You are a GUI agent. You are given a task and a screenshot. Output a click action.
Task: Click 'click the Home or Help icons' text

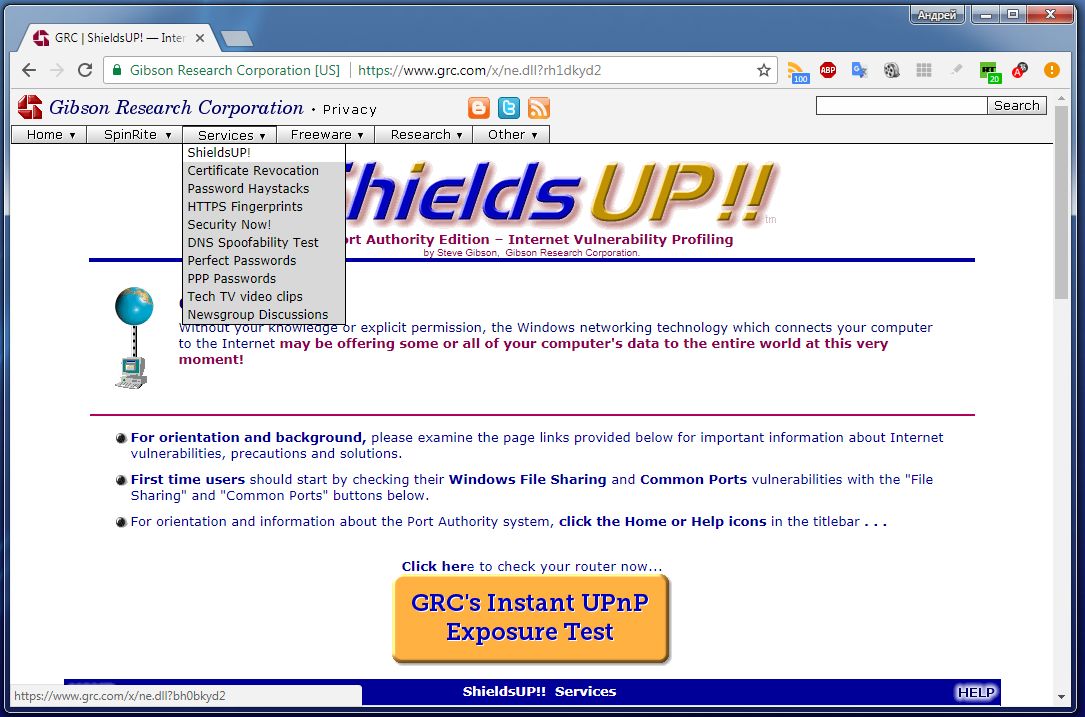click(x=663, y=522)
